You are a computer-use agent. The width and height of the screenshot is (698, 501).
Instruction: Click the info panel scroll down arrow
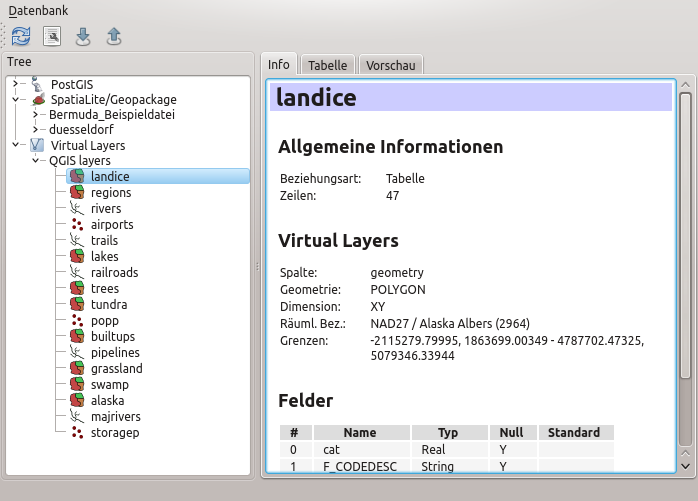pyautogui.click(x=685, y=465)
